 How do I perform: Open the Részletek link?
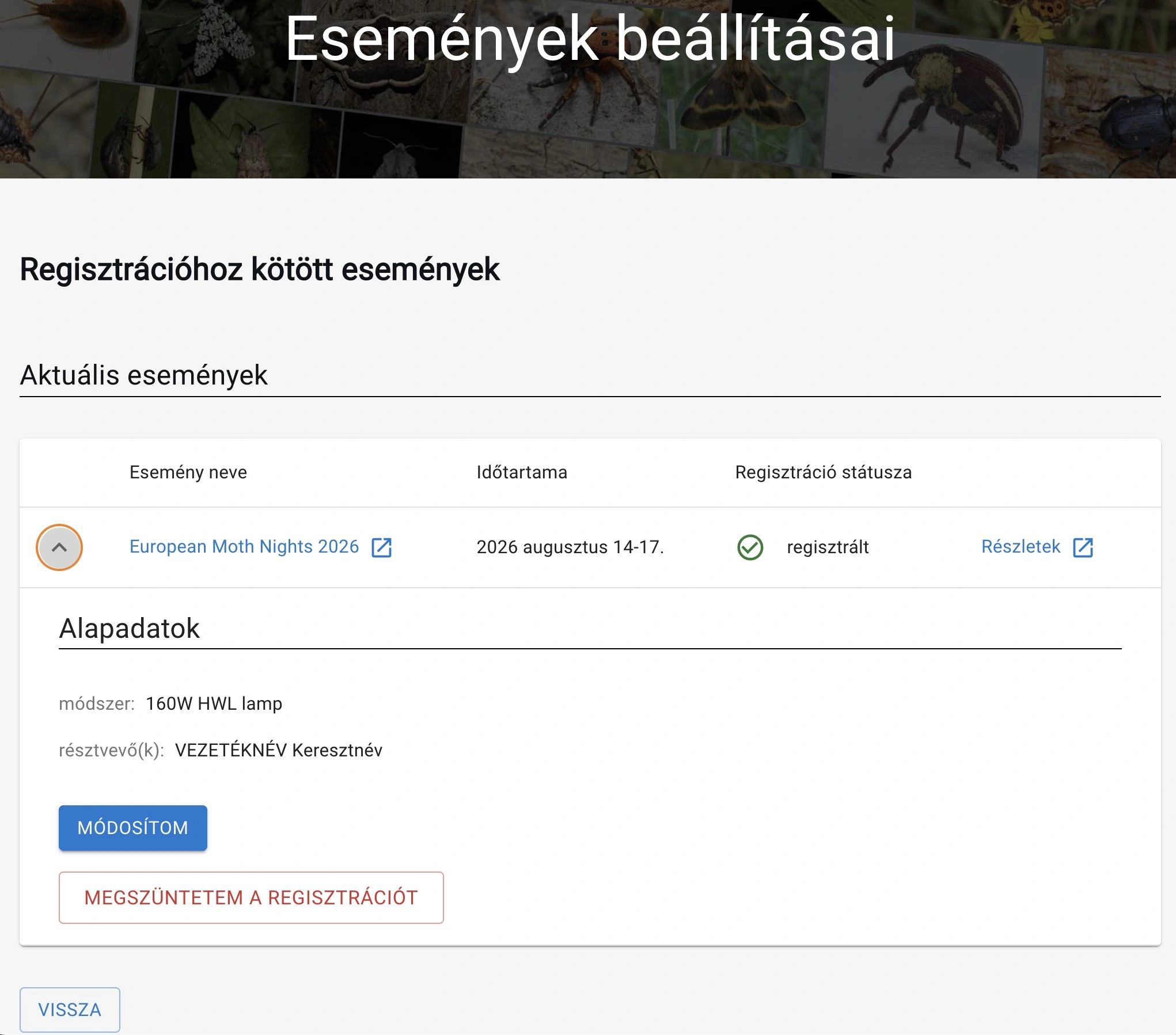point(1021,546)
